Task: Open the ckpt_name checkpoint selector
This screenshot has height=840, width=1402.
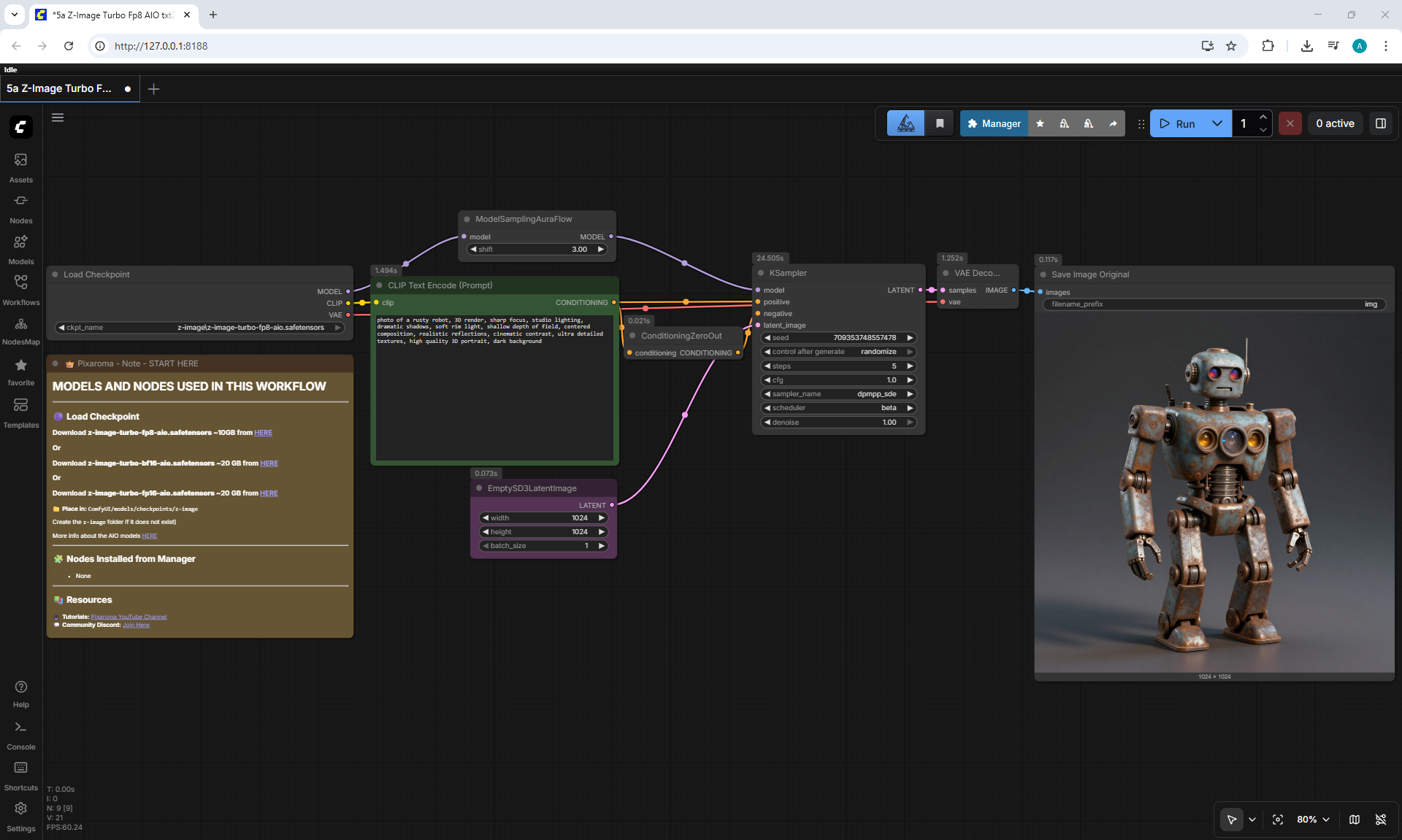Action: [x=200, y=328]
